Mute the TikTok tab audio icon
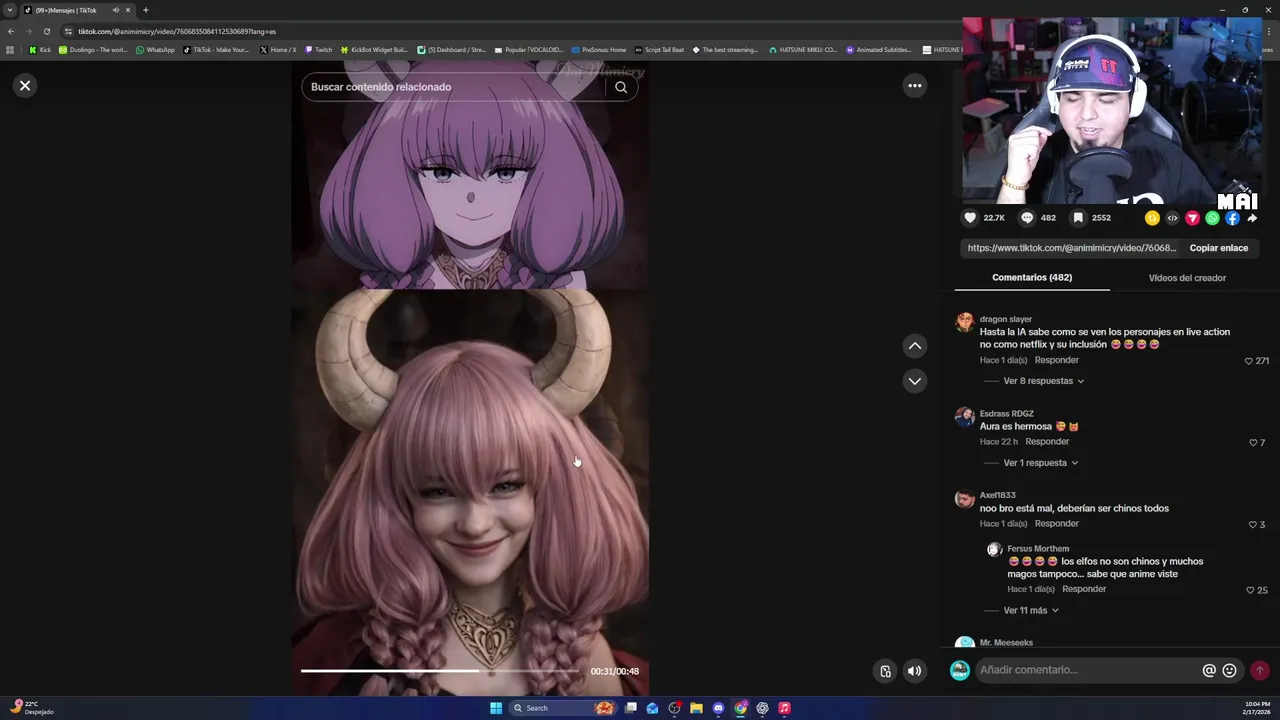This screenshot has height=720, width=1280. click(x=115, y=10)
